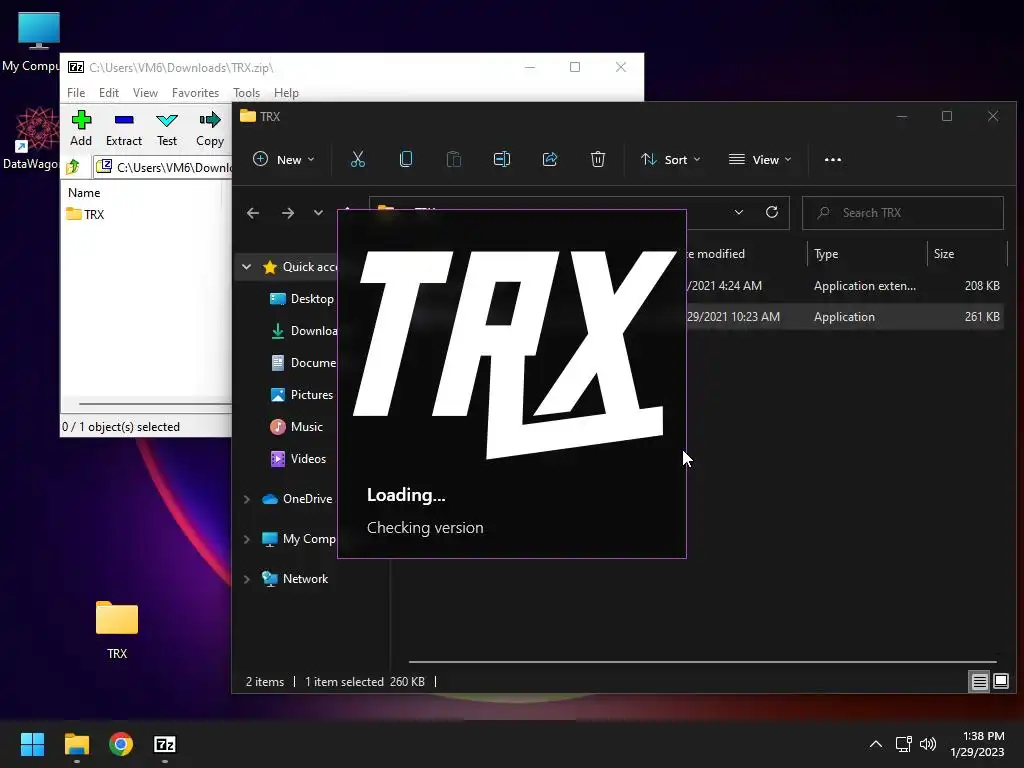Click the Search TRX input box

pos(903,213)
